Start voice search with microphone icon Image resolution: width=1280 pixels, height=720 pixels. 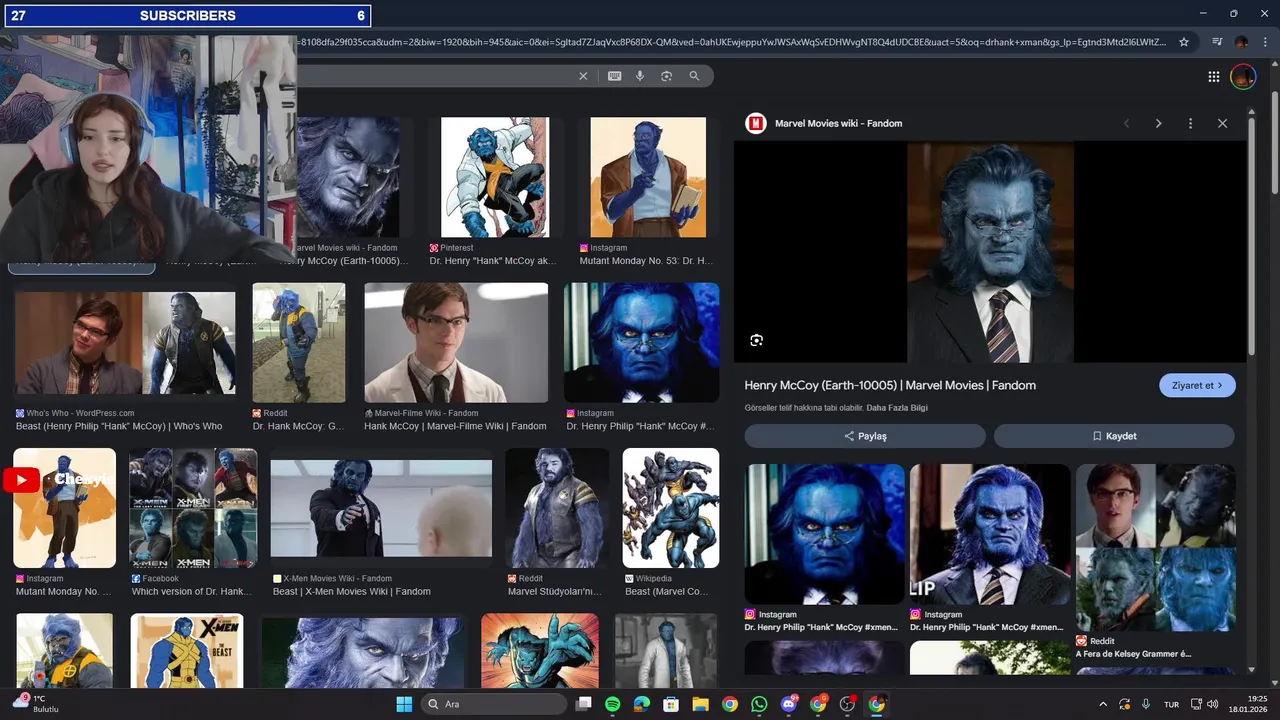640,76
